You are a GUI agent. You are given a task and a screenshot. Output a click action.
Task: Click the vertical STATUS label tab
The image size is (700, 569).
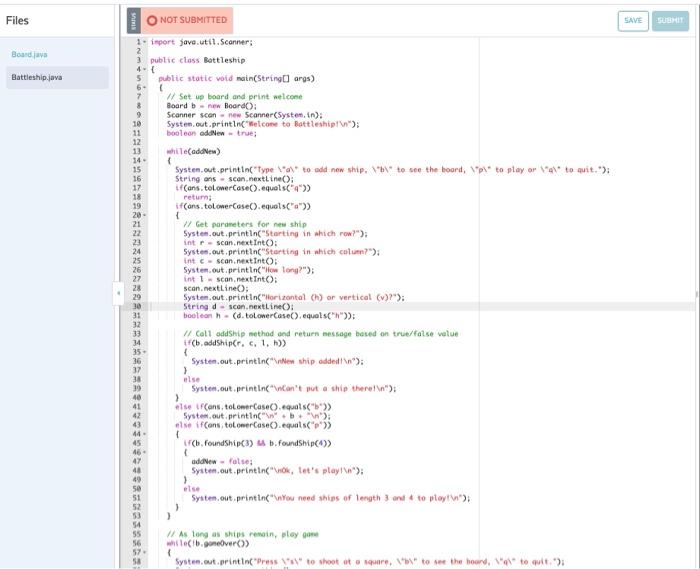(x=133, y=20)
